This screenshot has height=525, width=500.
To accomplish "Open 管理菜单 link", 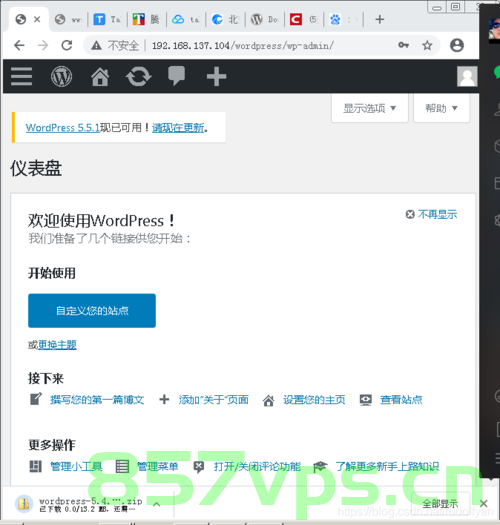I will coord(158,467).
